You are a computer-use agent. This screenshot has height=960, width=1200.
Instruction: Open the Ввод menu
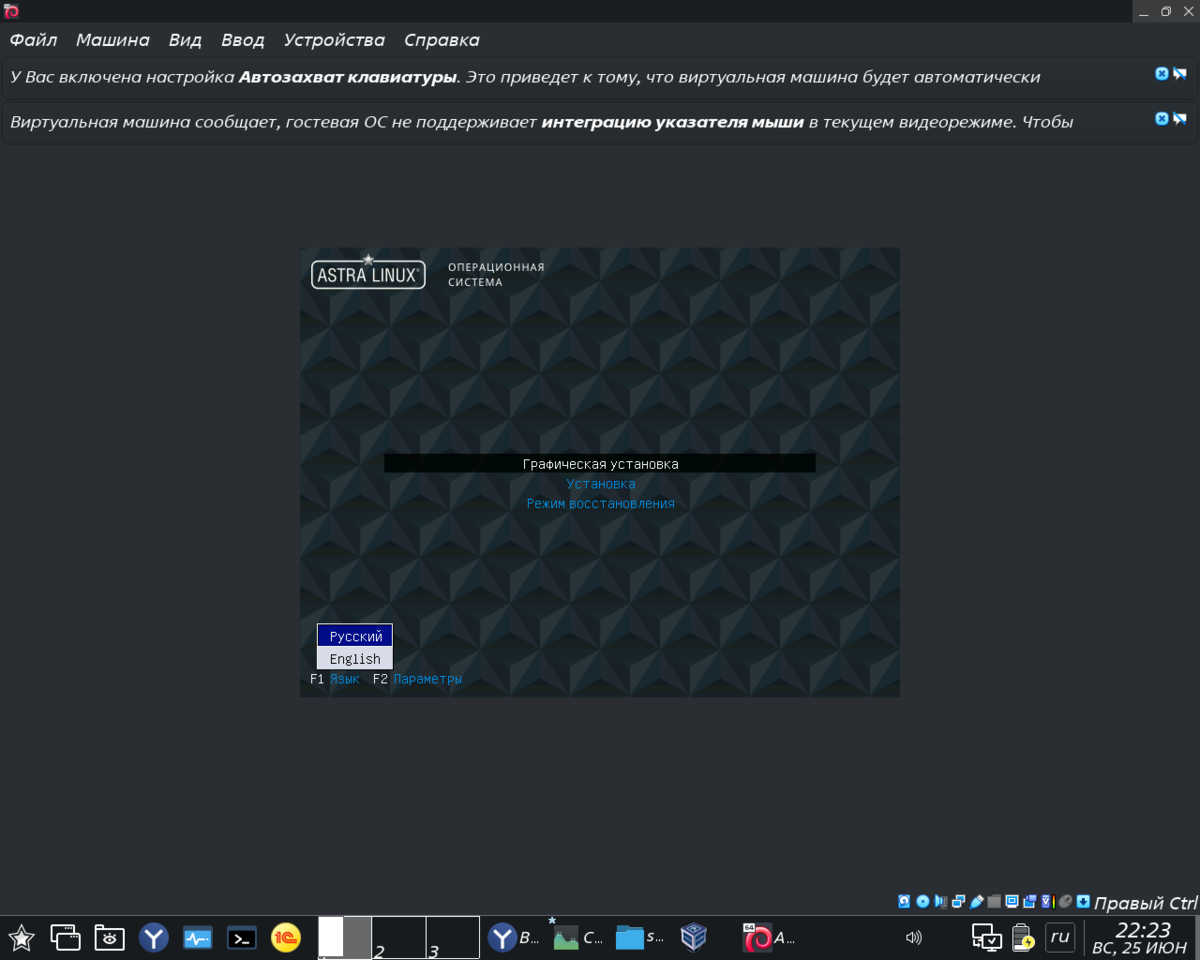(242, 40)
